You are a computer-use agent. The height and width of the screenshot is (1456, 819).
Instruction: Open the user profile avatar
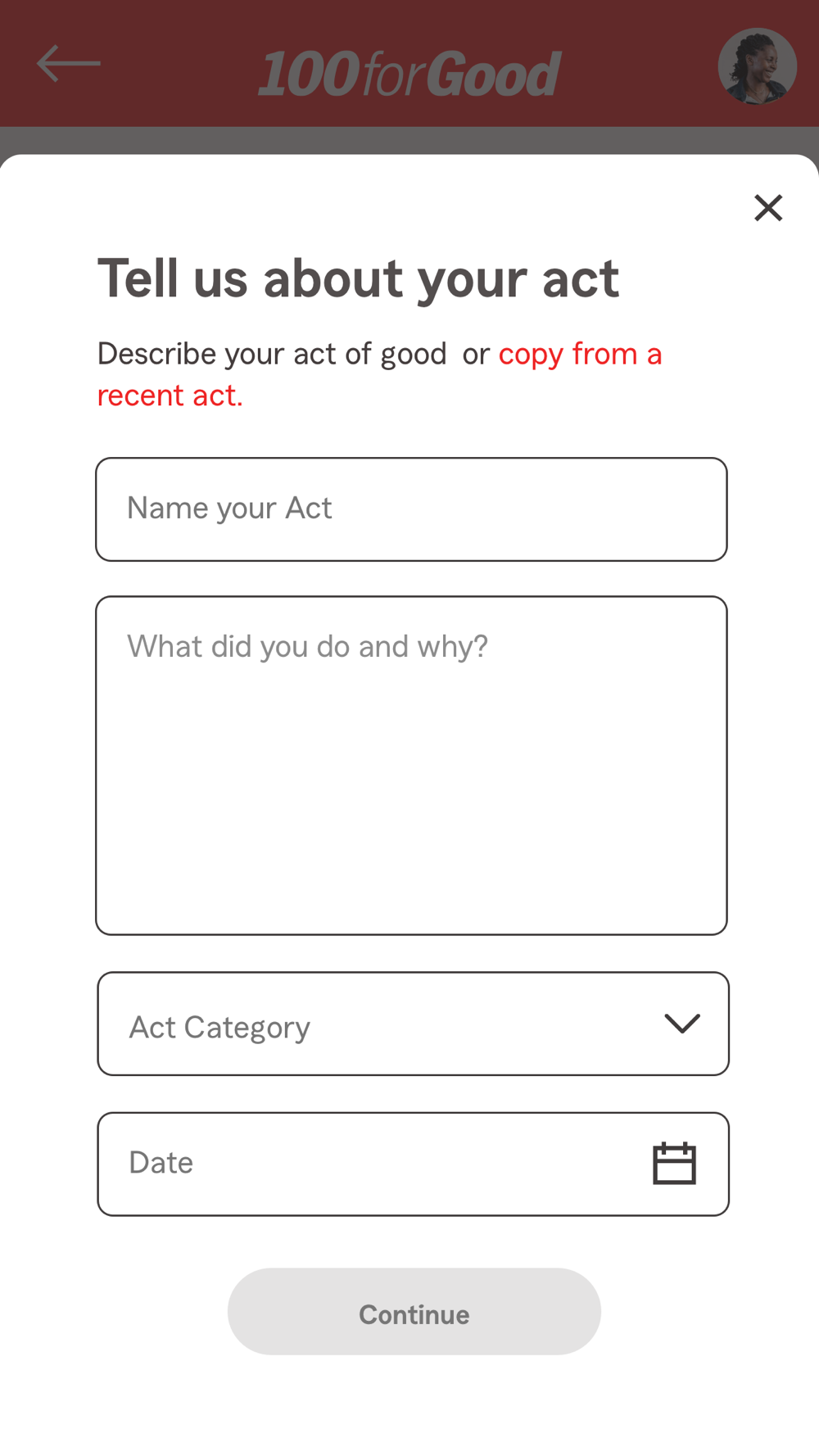pos(757,66)
